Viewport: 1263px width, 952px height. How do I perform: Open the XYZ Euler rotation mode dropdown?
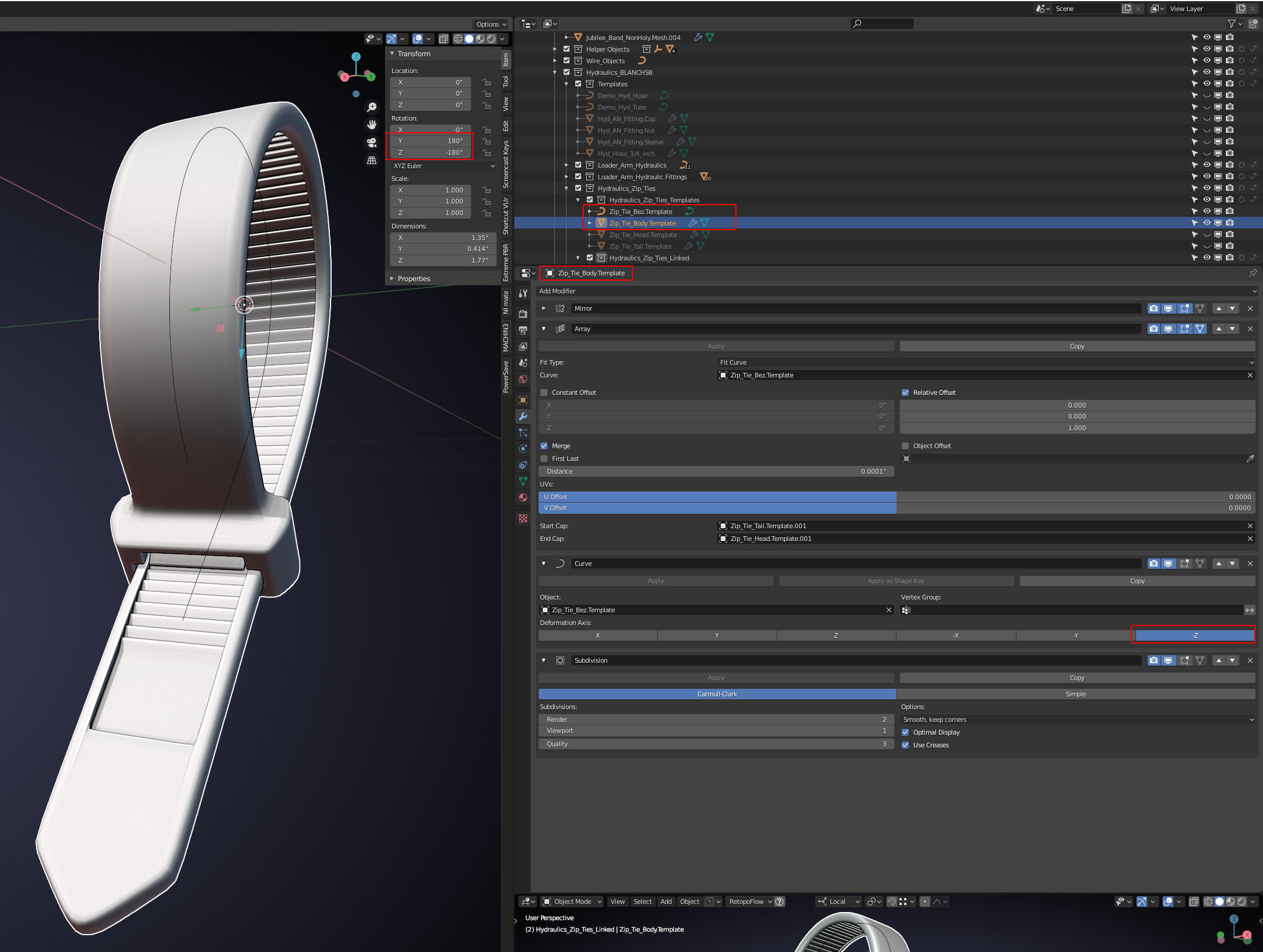444,166
